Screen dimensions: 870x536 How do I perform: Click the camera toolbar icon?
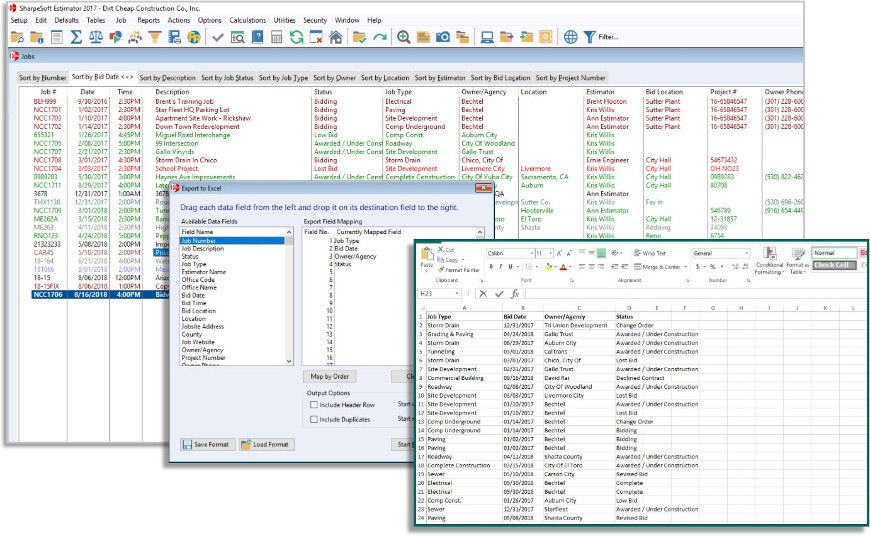click(x=443, y=37)
